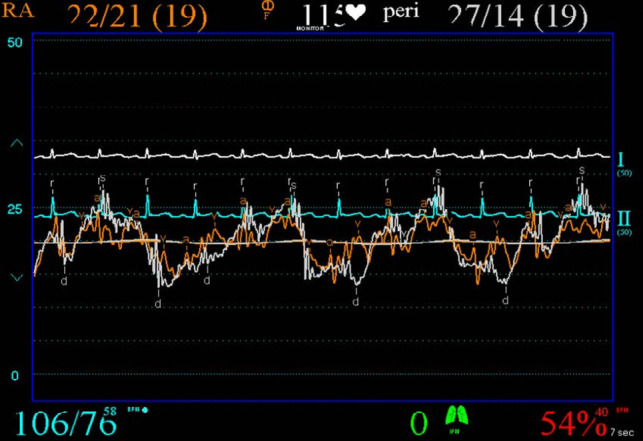Click the 50 scale value on axis
Image resolution: width=643 pixels, height=441 pixels.
pos(15,42)
